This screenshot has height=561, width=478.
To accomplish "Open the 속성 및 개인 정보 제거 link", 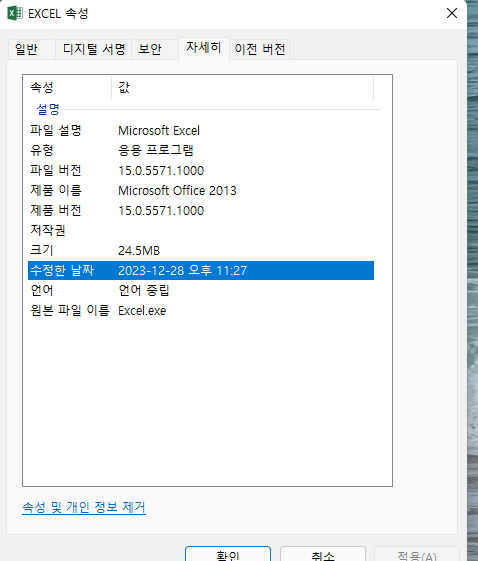I will point(84,507).
